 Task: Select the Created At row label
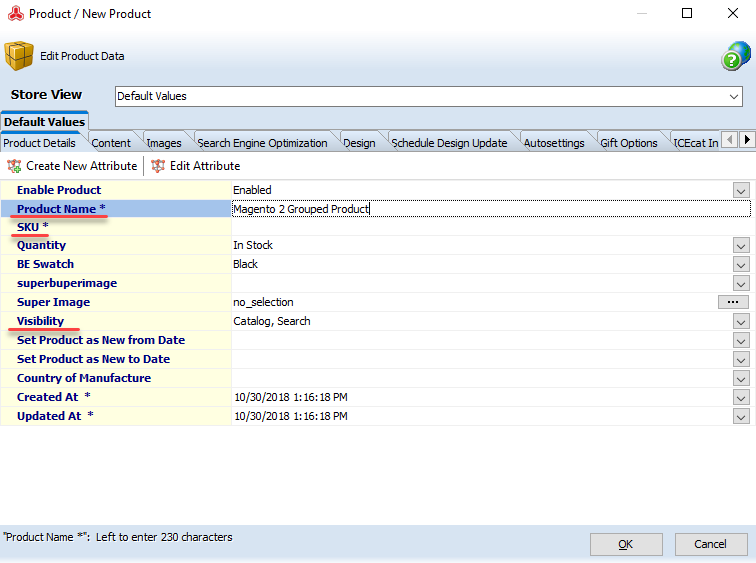coord(54,397)
